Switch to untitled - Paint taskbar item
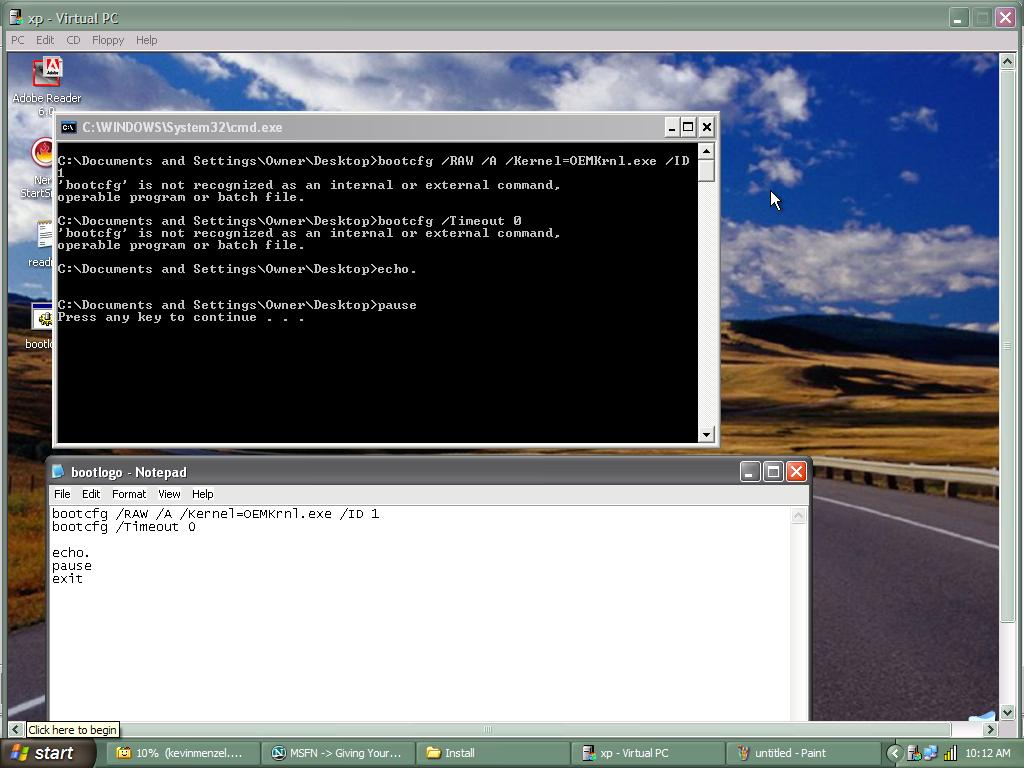The image size is (1024, 768). (x=801, y=753)
